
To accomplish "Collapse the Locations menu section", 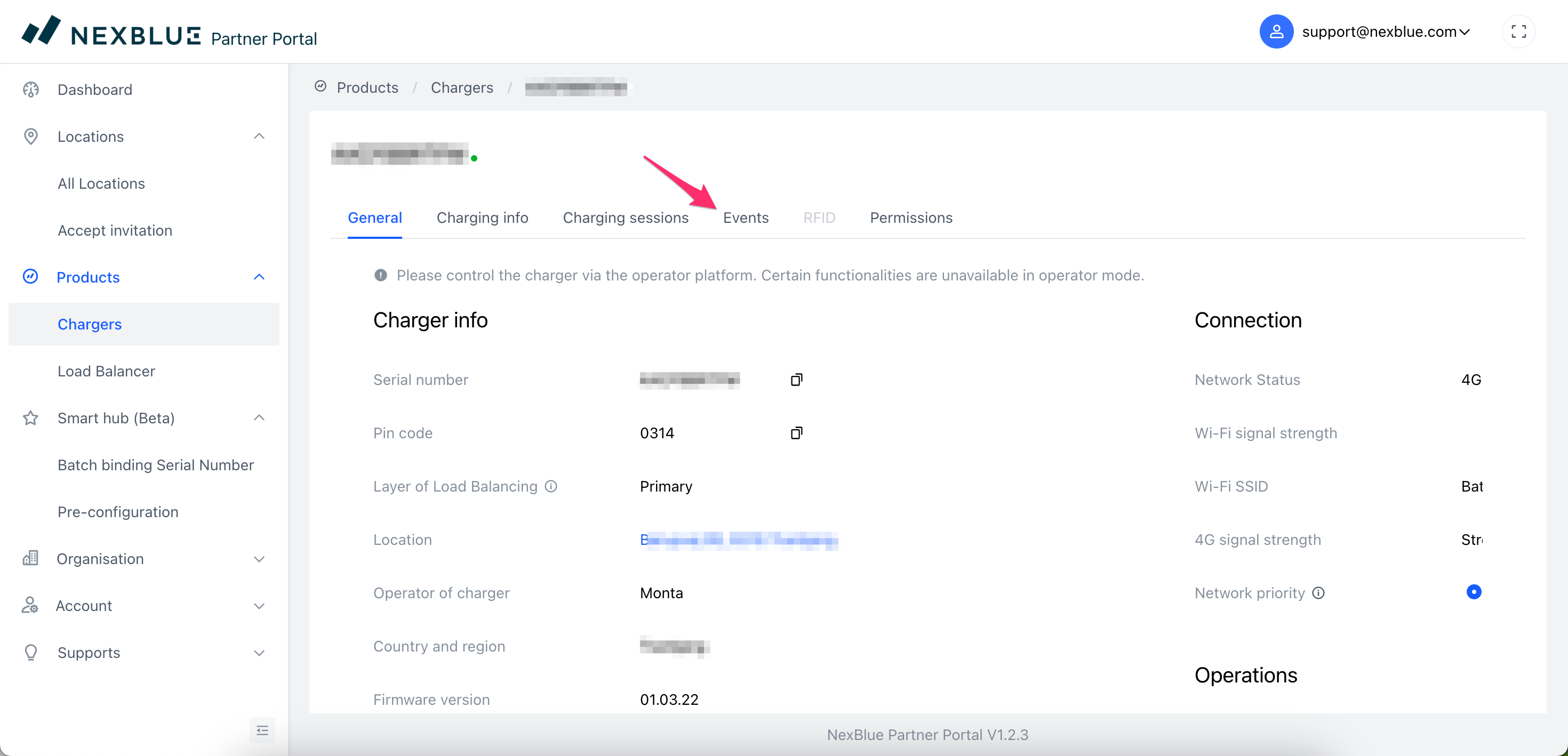I will [x=259, y=136].
